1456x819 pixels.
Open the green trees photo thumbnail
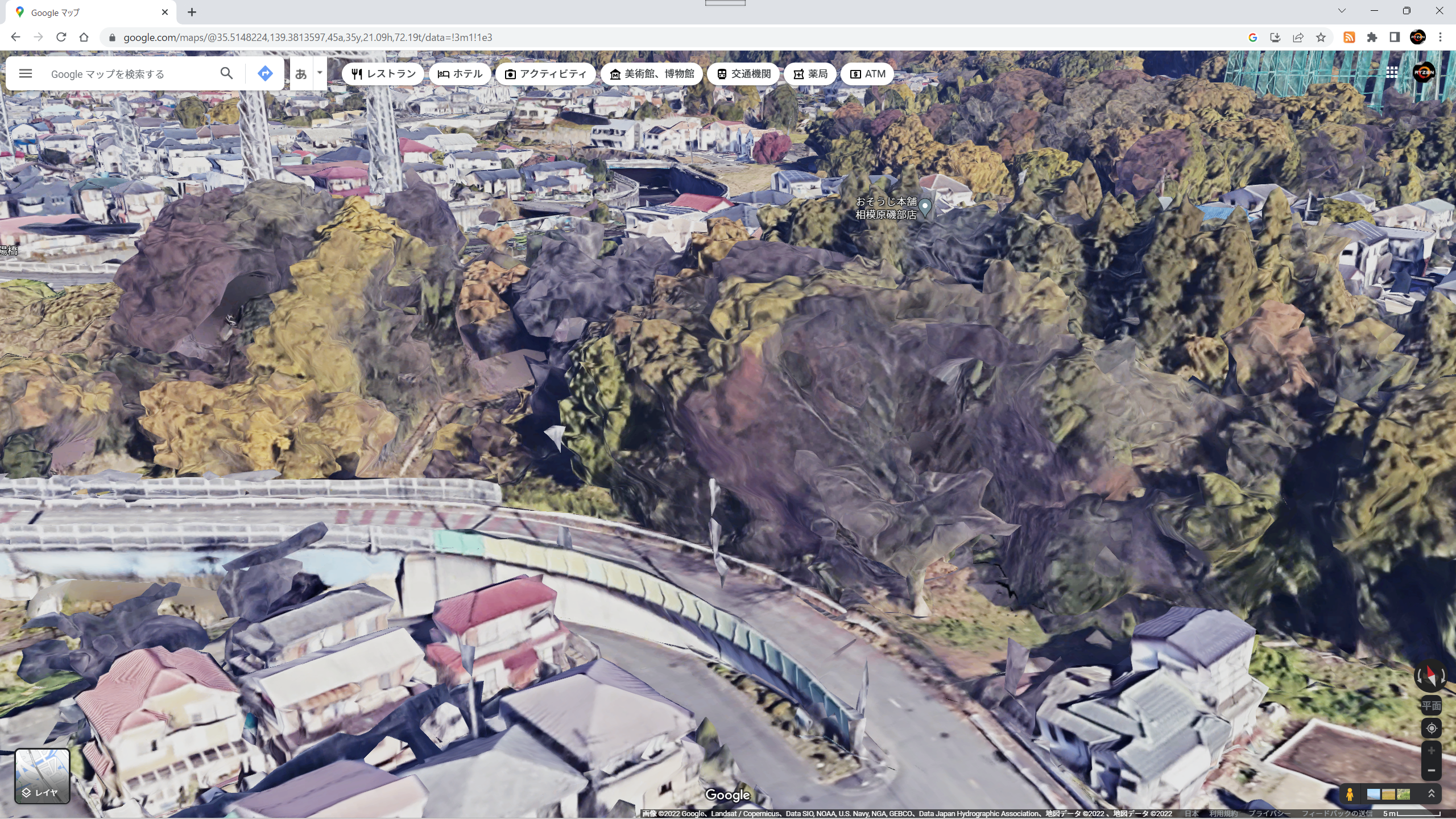coord(1404,794)
